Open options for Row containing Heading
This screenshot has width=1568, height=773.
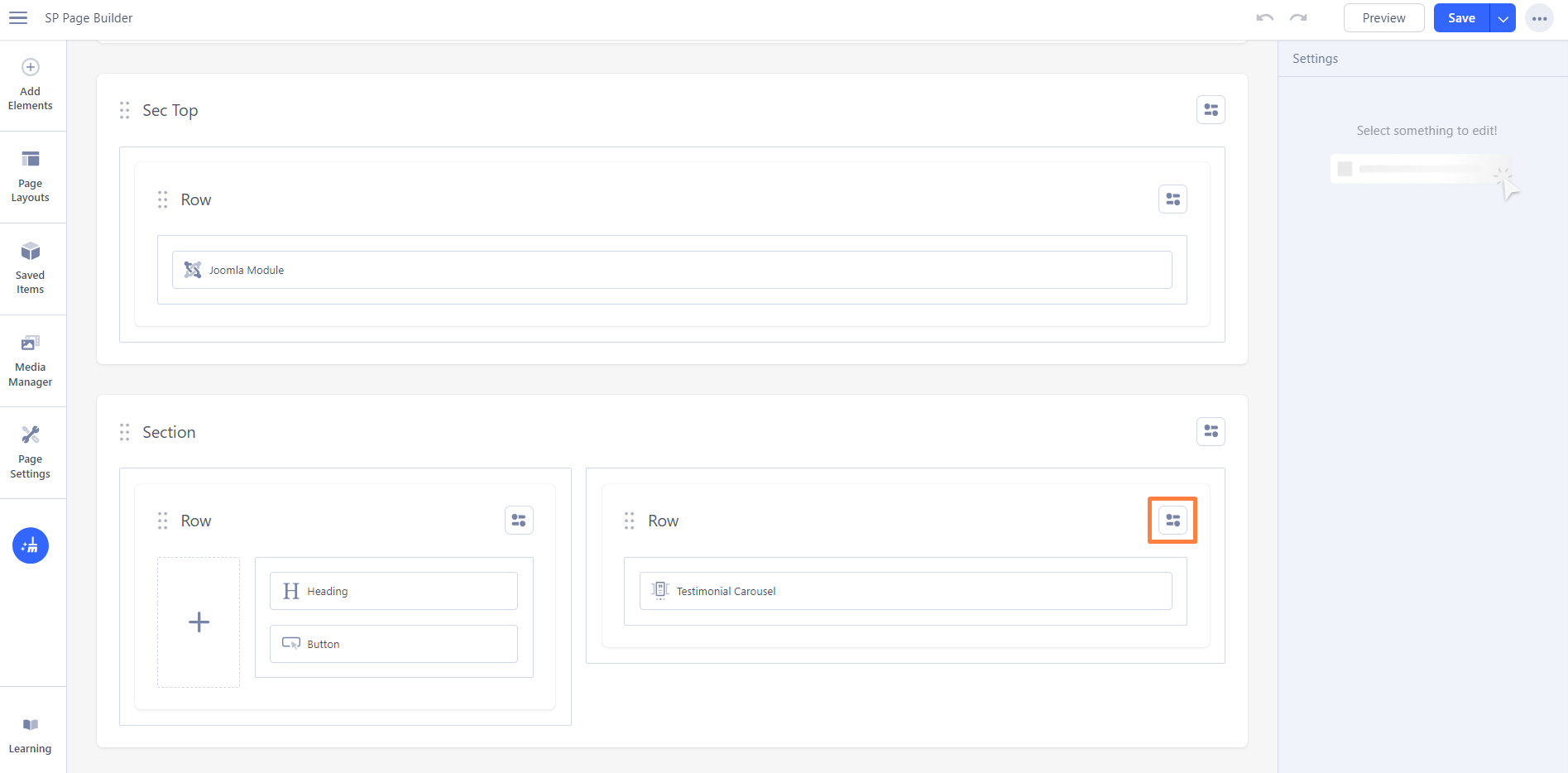click(x=519, y=520)
